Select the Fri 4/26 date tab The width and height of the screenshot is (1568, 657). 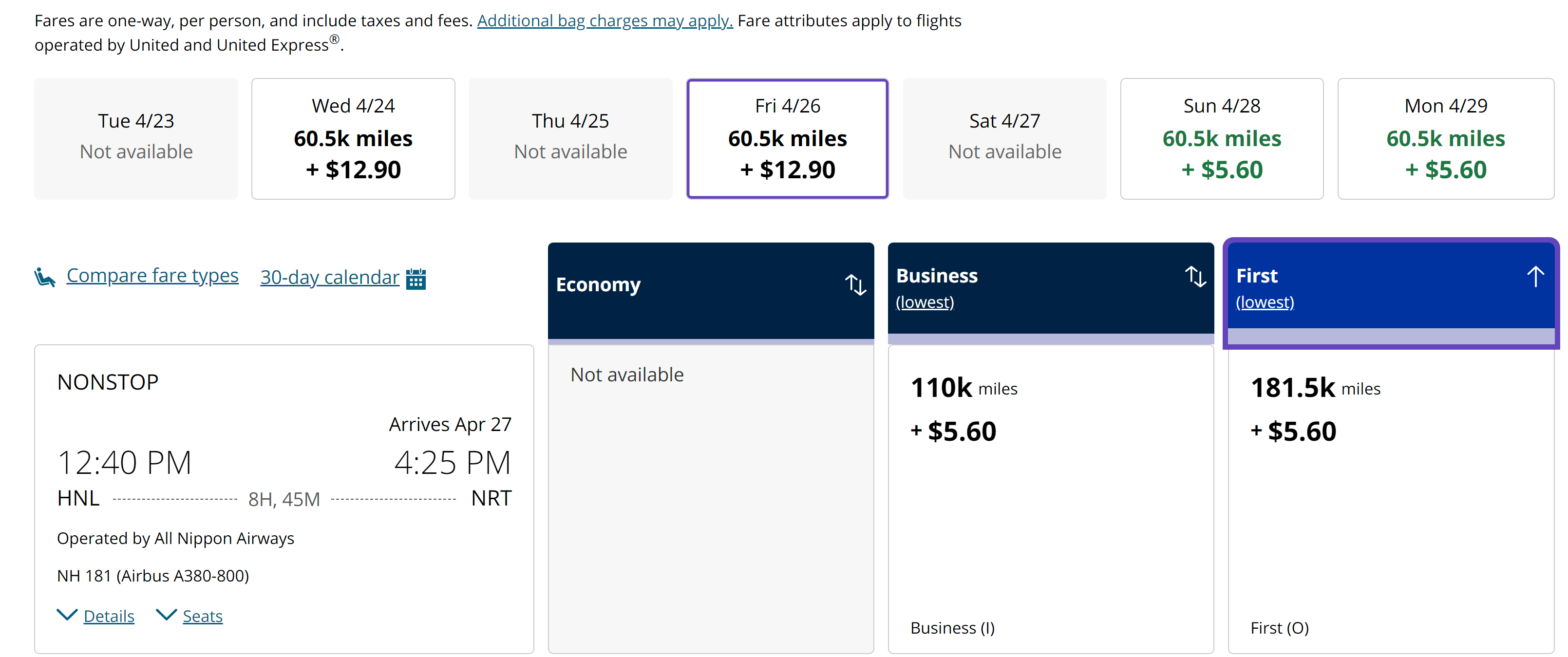(787, 138)
